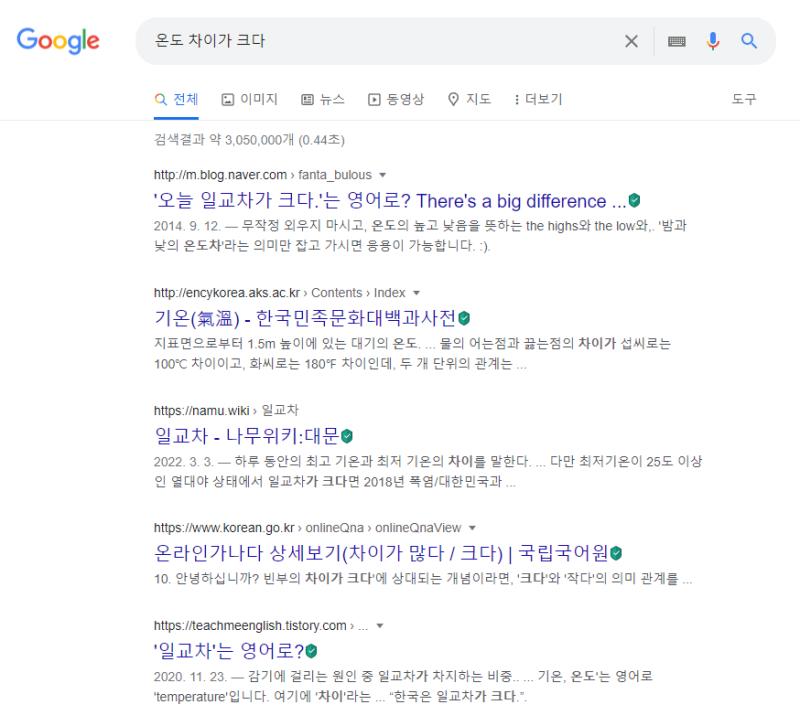Screen dimensions: 800x726
Task: Expand dropdown arrow beside teachmeenglish.tistory.com URL
Action: [x=380, y=625]
